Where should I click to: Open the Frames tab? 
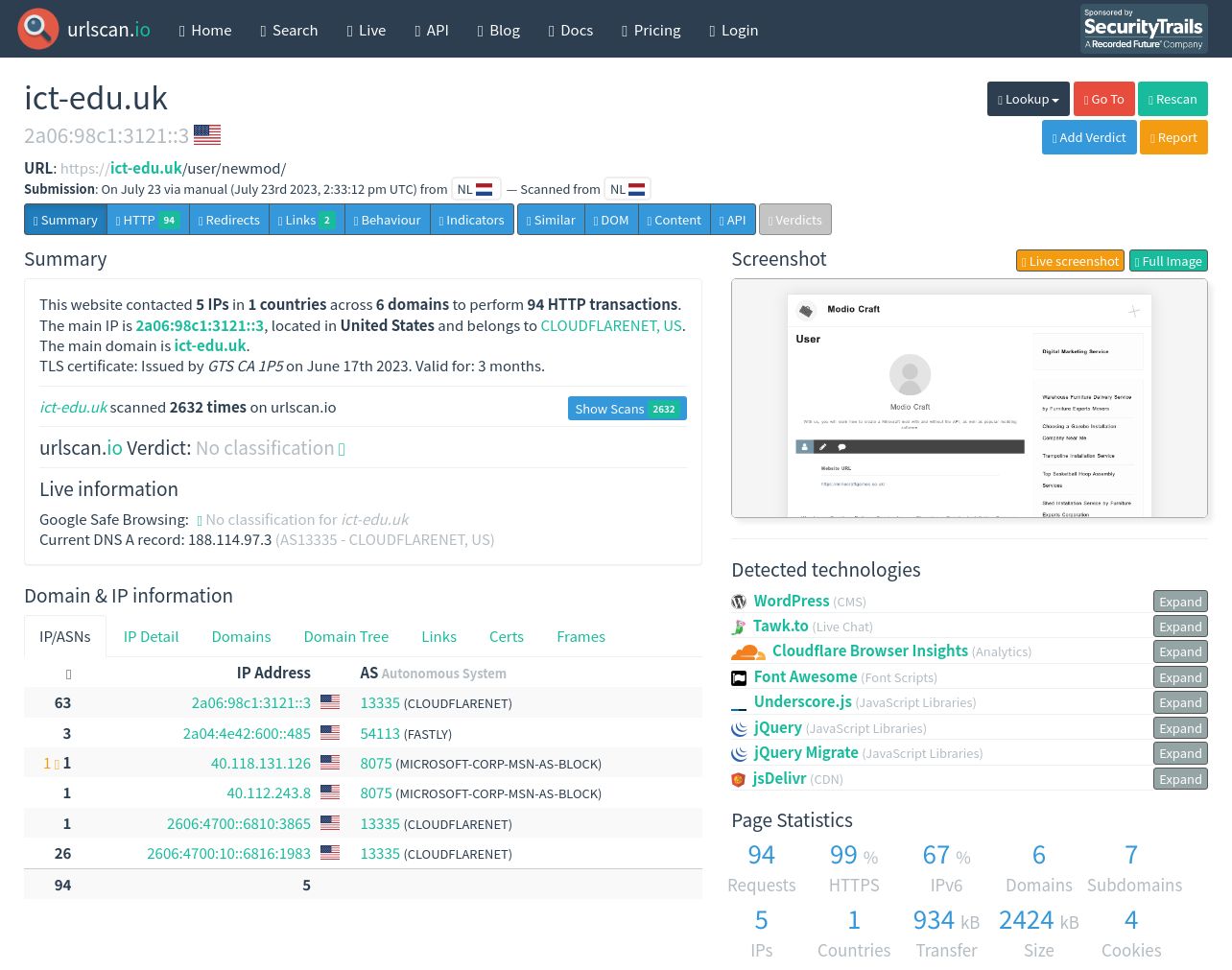580,636
